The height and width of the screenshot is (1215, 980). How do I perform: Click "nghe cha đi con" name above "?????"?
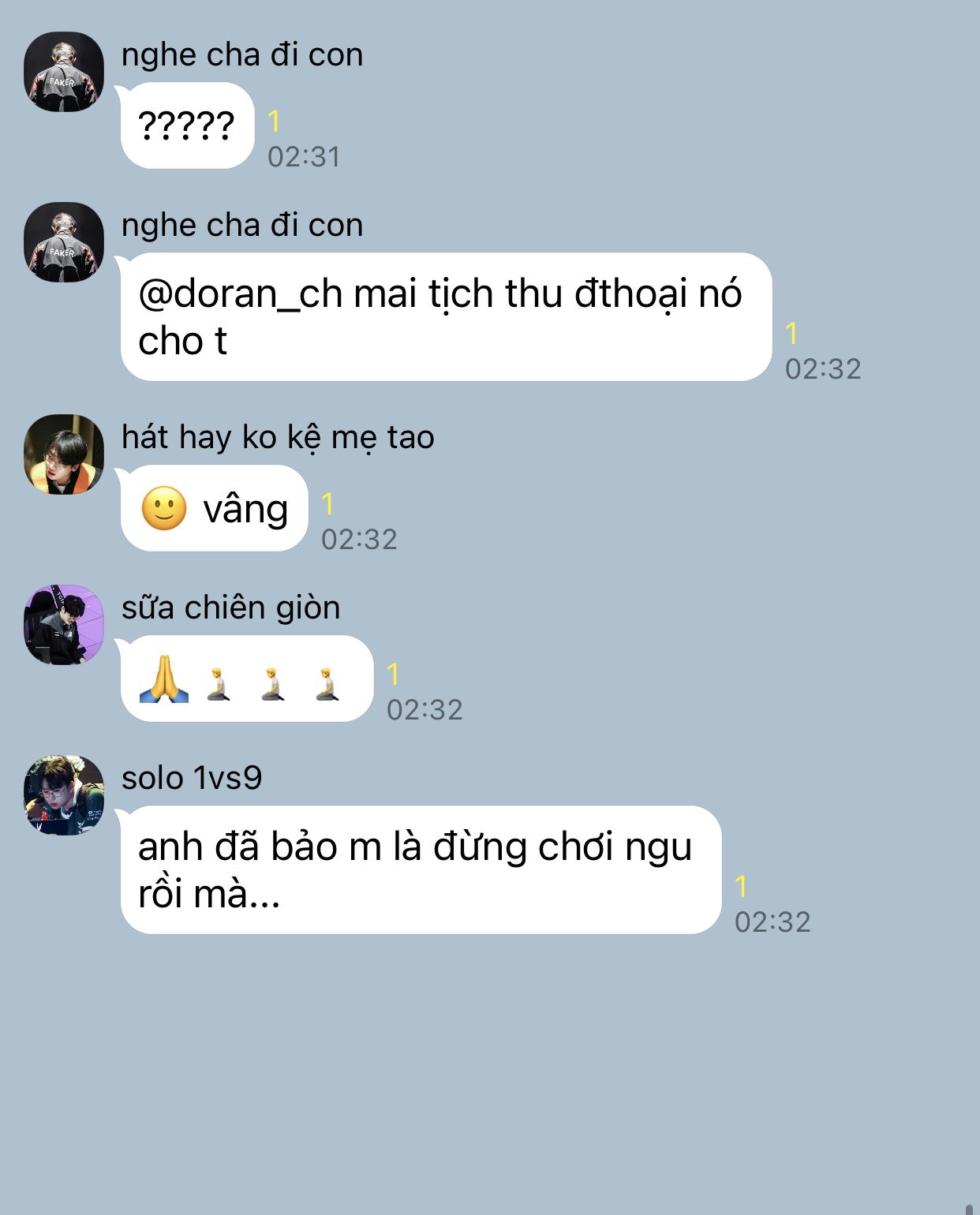pos(242,55)
